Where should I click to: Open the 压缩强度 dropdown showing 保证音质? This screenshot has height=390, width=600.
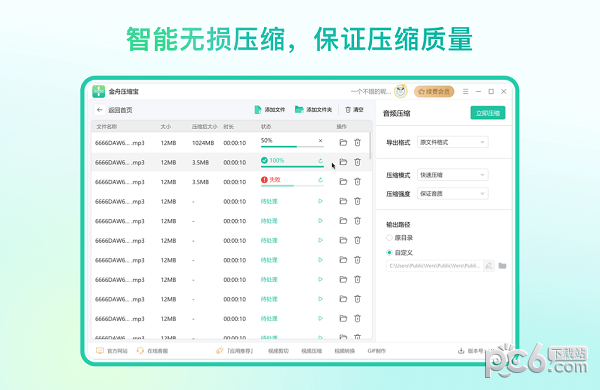click(452, 194)
